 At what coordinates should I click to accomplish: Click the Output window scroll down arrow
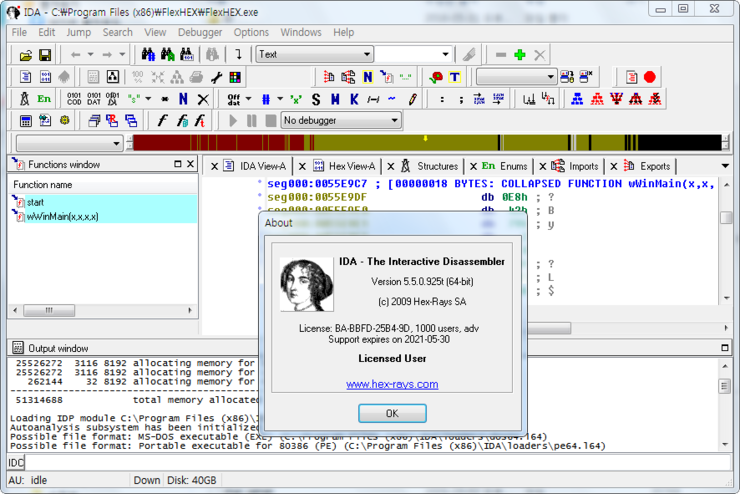tap(725, 444)
